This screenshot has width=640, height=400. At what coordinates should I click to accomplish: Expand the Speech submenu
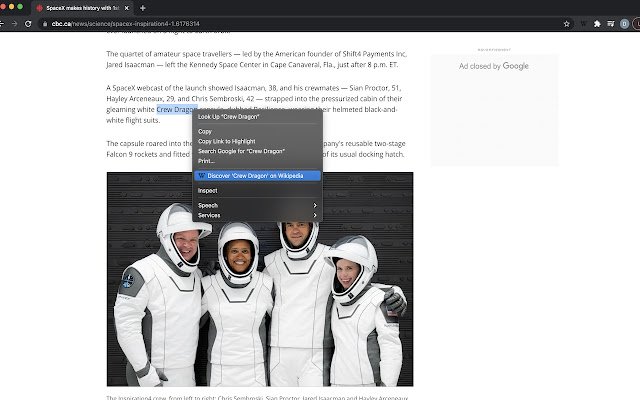click(257, 205)
